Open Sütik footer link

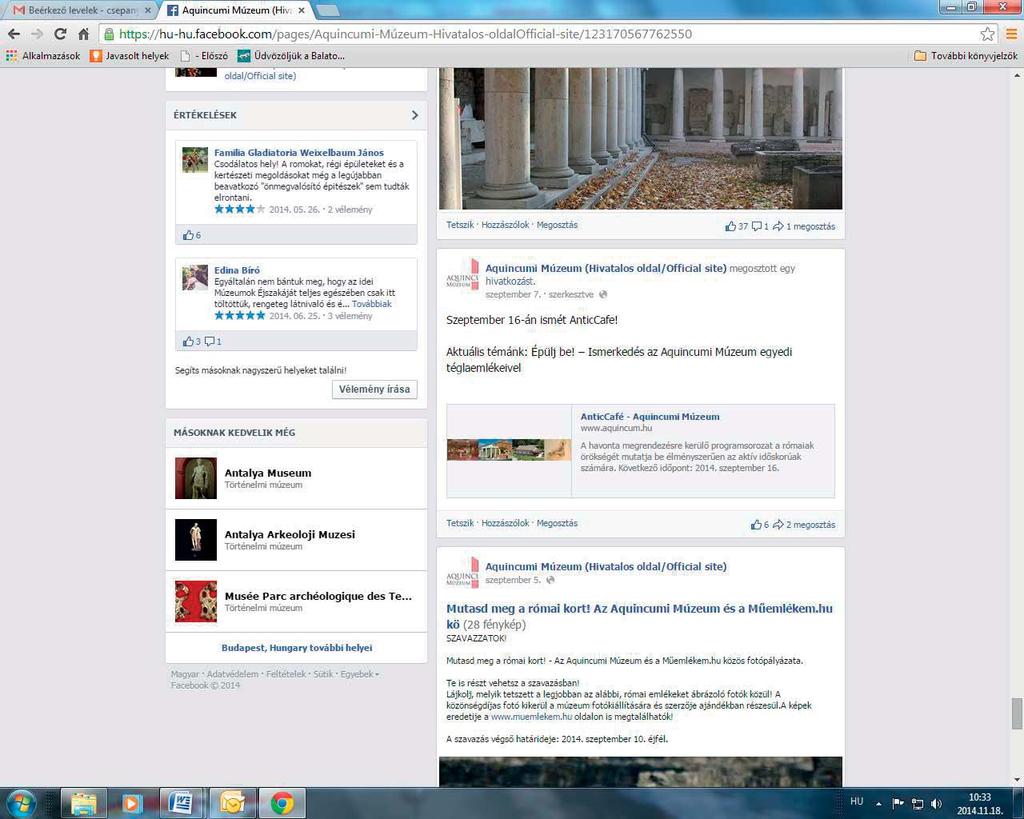click(323, 674)
